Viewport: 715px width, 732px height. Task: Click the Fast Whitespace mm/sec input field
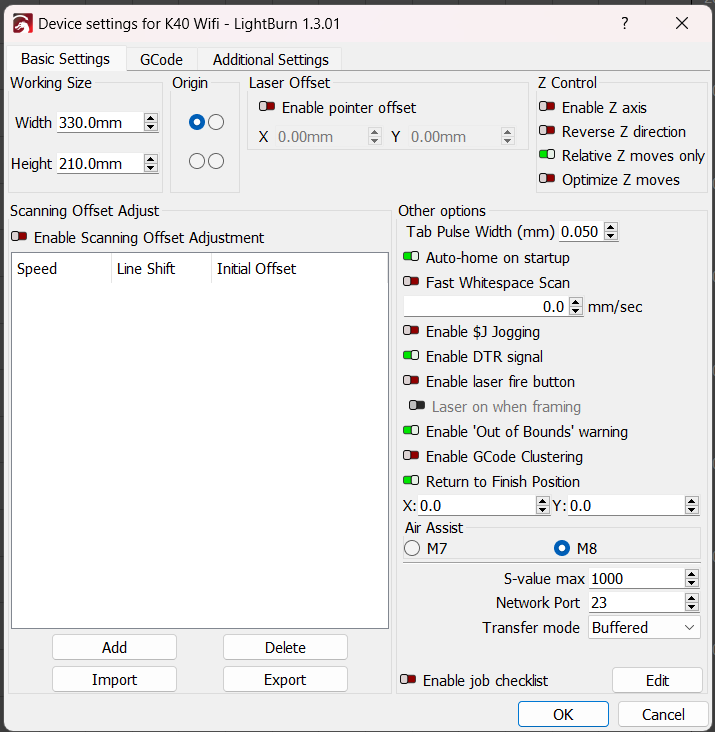coord(486,307)
